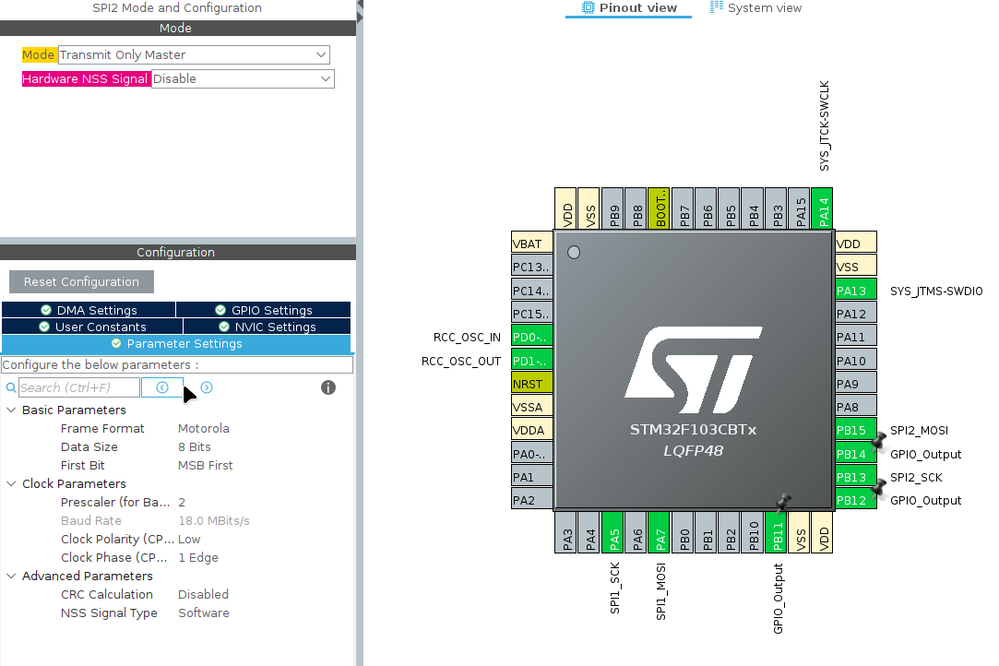Image resolution: width=999 pixels, height=666 pixels.
Task: Go to next search result arrow
Action: point(206,387)
